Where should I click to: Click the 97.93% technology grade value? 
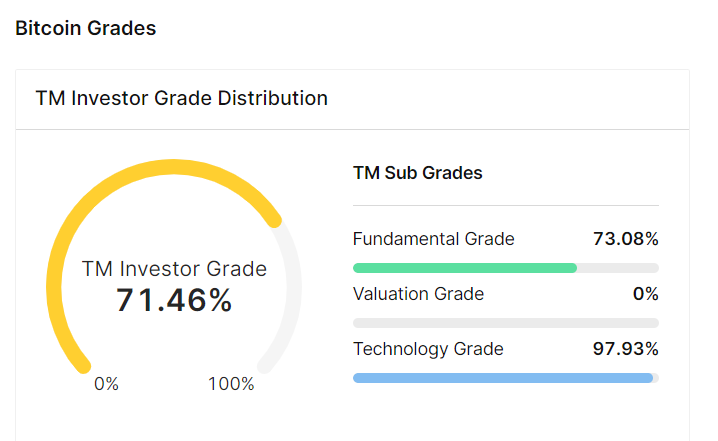tap(625, 349)
